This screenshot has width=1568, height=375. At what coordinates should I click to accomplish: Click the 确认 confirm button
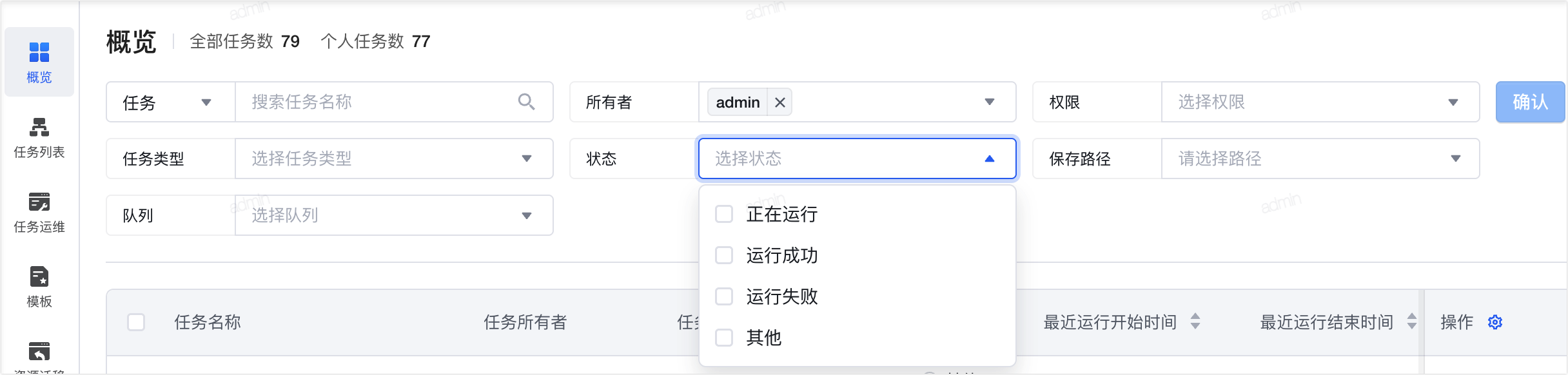point(1530,102)
